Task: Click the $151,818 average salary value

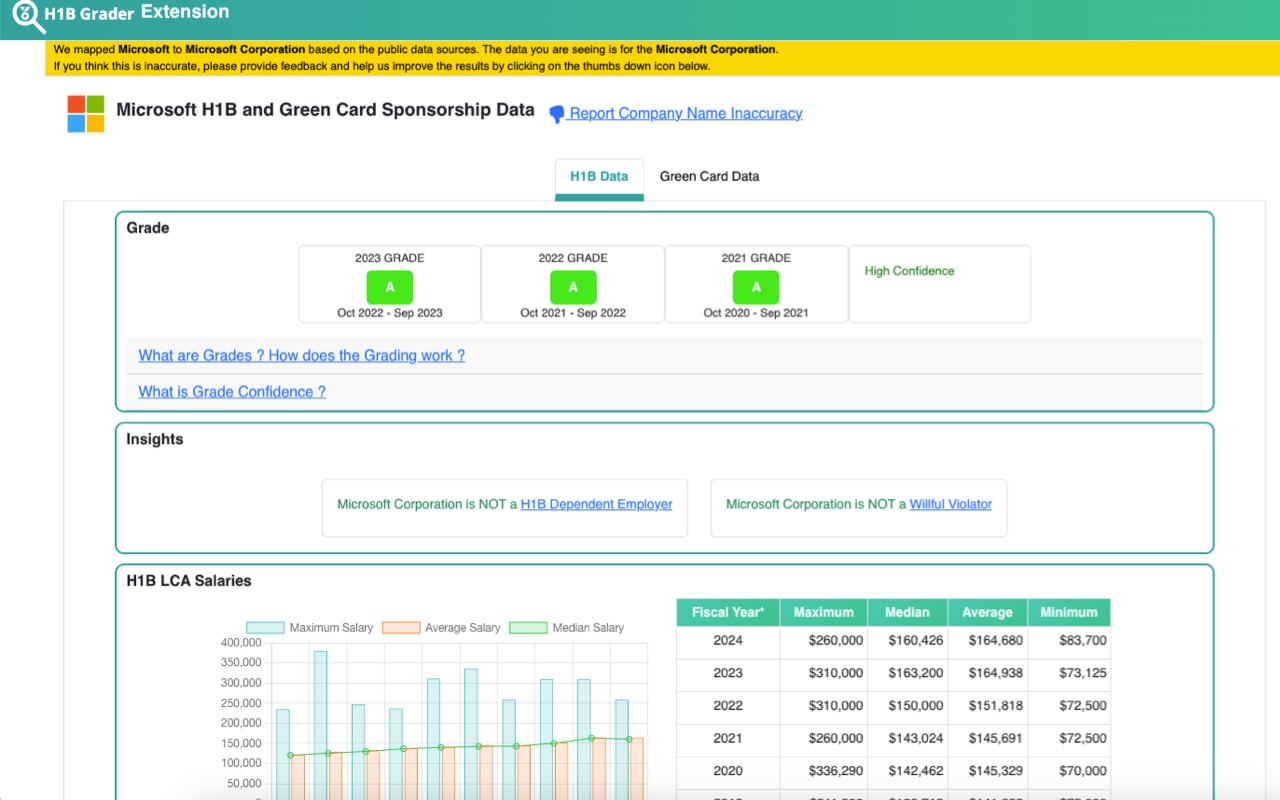Action: (995, 706)
